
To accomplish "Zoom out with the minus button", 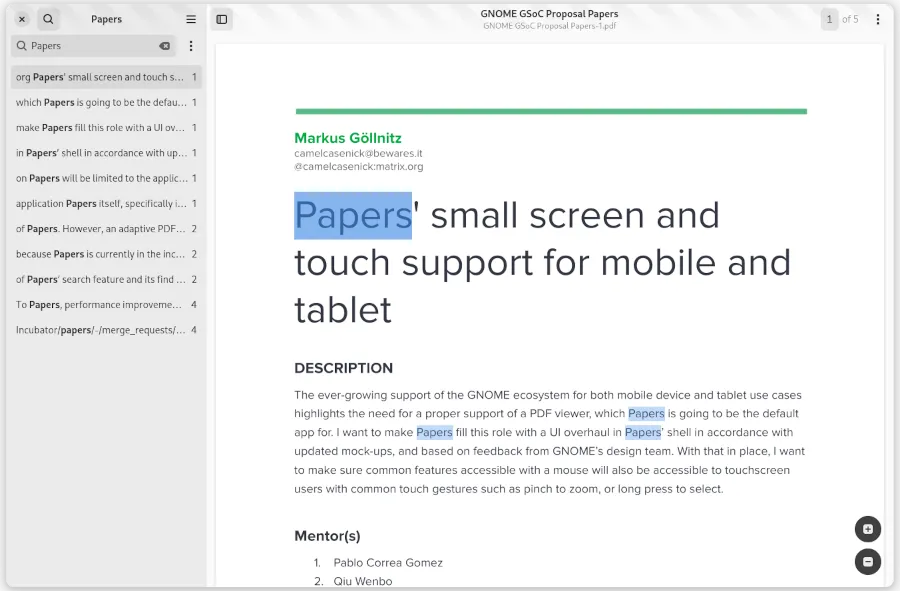I will [x=868, y=562].
